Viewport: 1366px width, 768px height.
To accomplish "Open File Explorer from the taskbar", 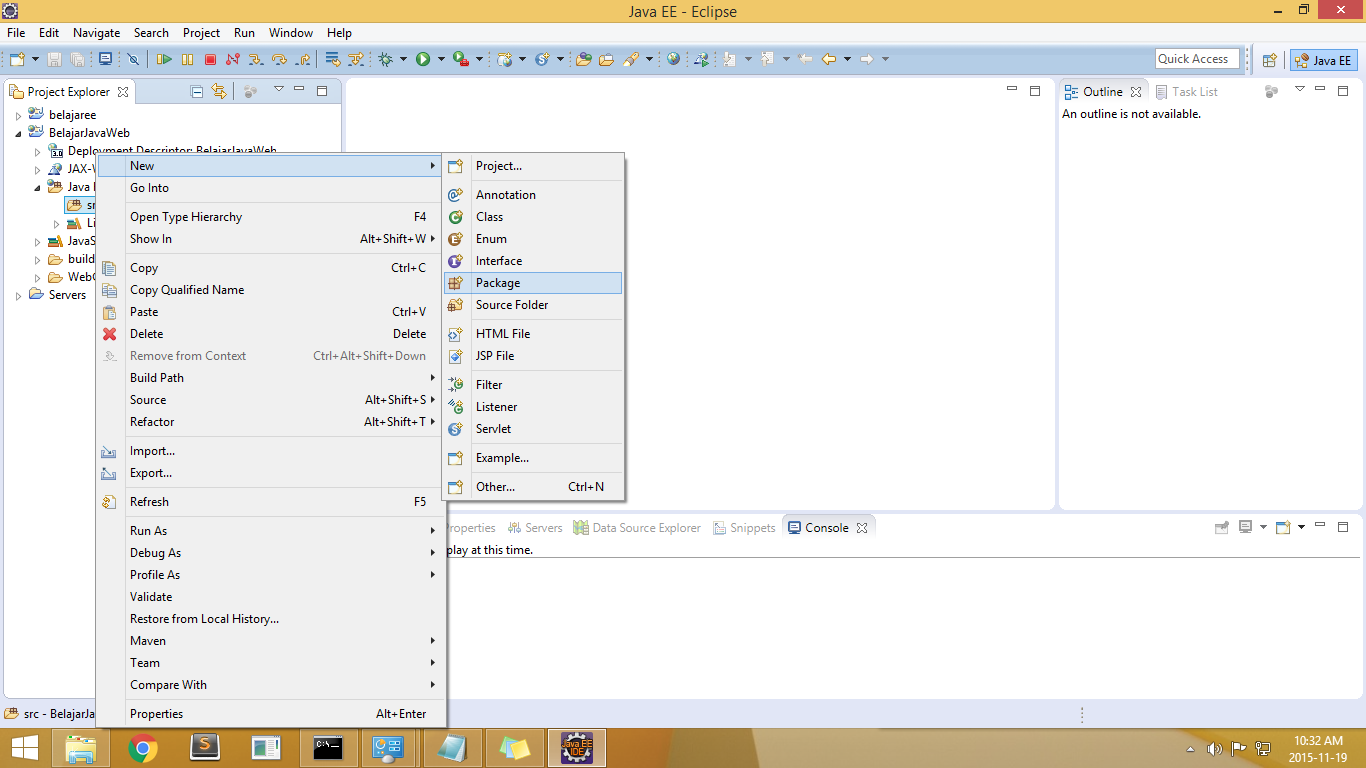I will (x=81, y=748).
